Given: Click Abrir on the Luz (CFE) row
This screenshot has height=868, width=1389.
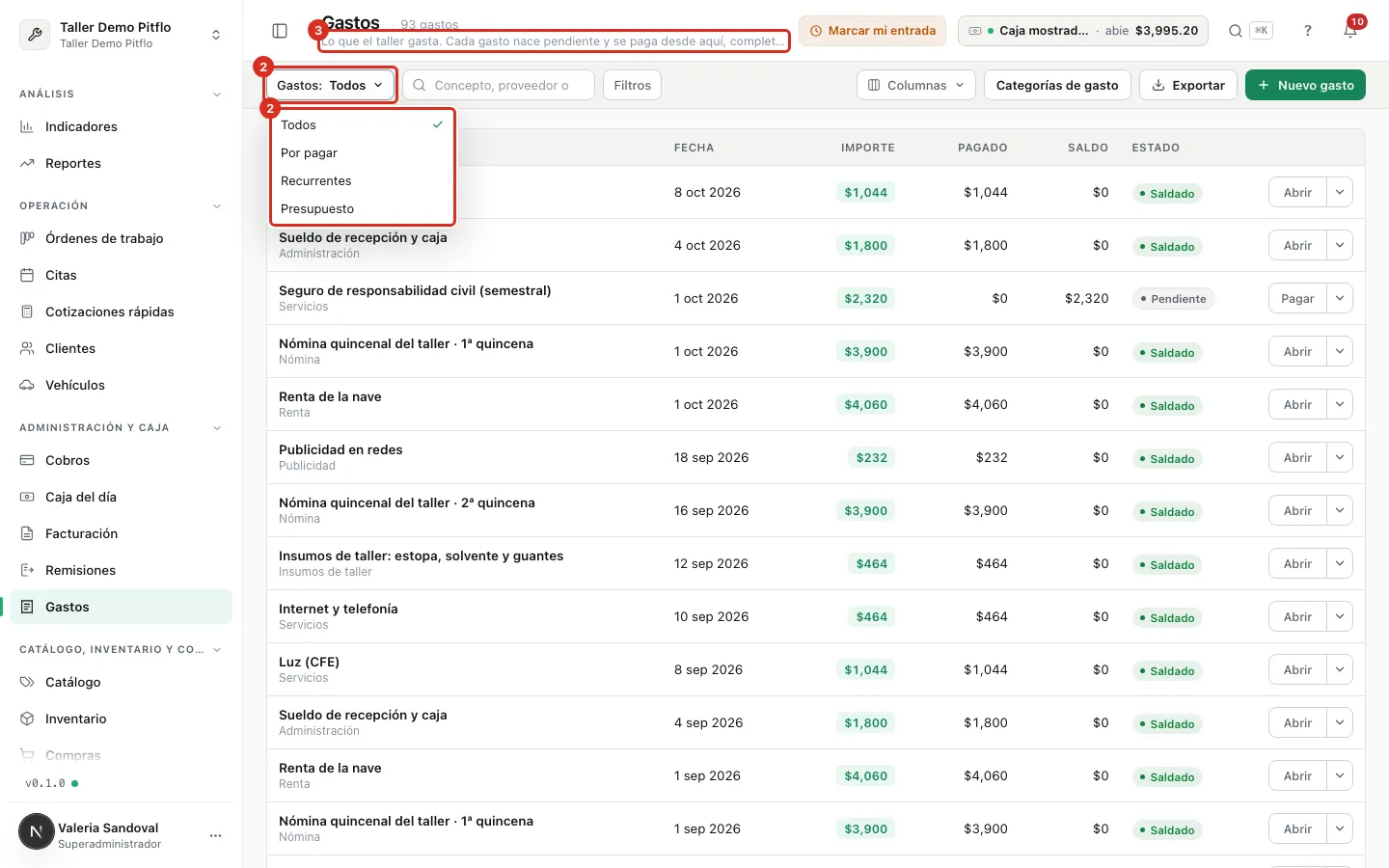Looking at the screenshot, I should coord(1297,669).
